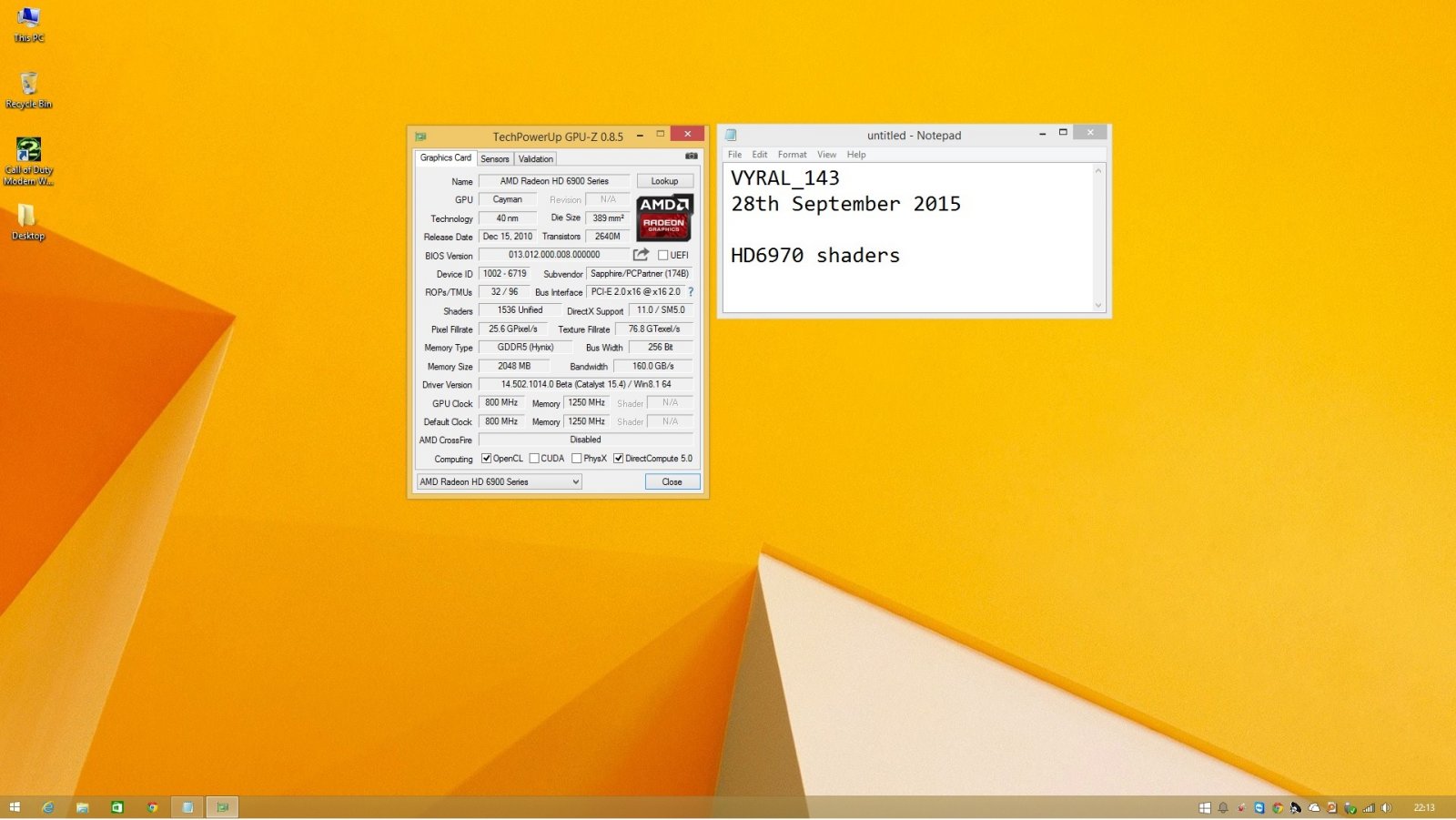This screenshot has height=820, width=1456.
Task: Click HD6970 shaders line in Notepad
Action: pyautogui.click(x=815, y=256)
